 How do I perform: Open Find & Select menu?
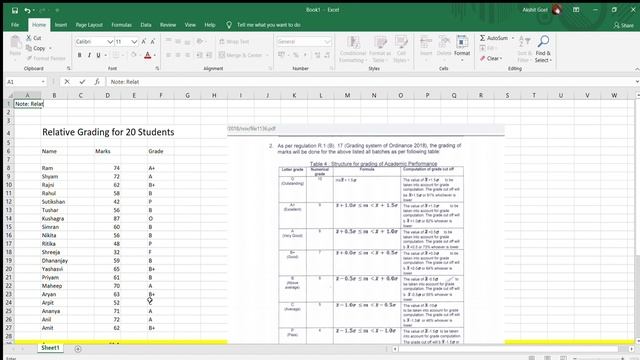point(543,49)
